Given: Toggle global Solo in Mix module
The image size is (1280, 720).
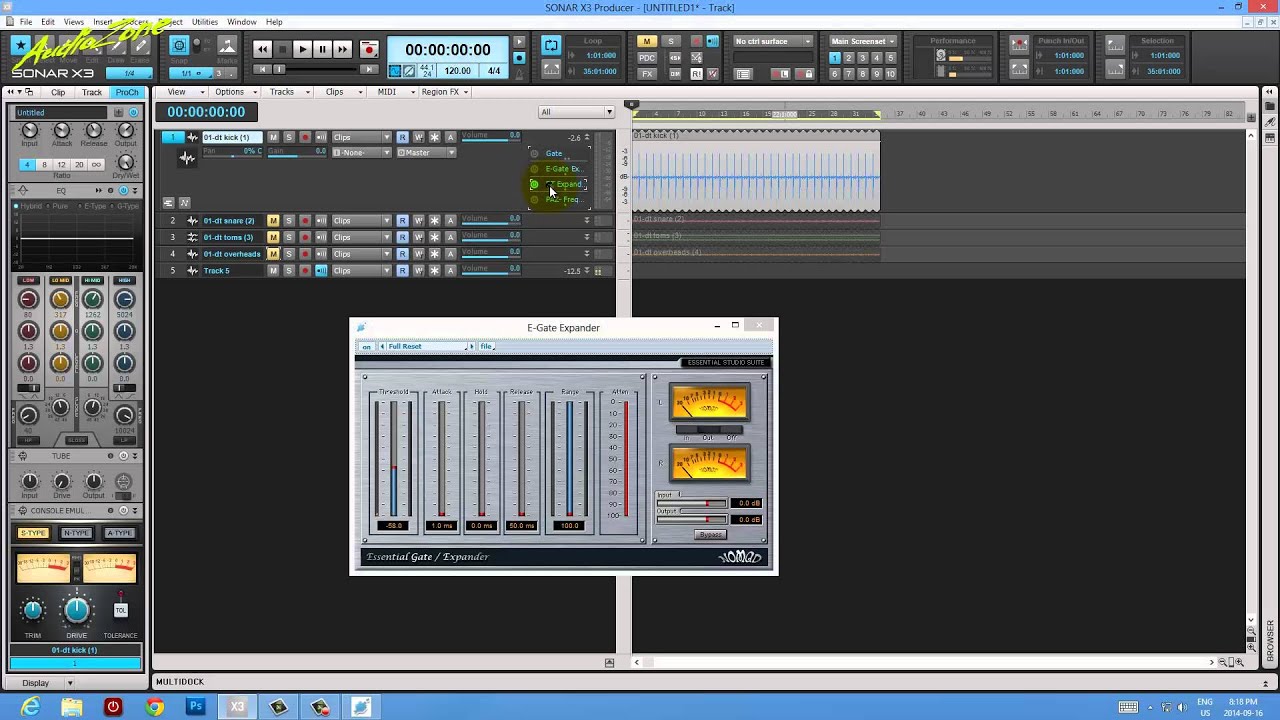Looking at the screenshot, I should click(x=671, y=41).
